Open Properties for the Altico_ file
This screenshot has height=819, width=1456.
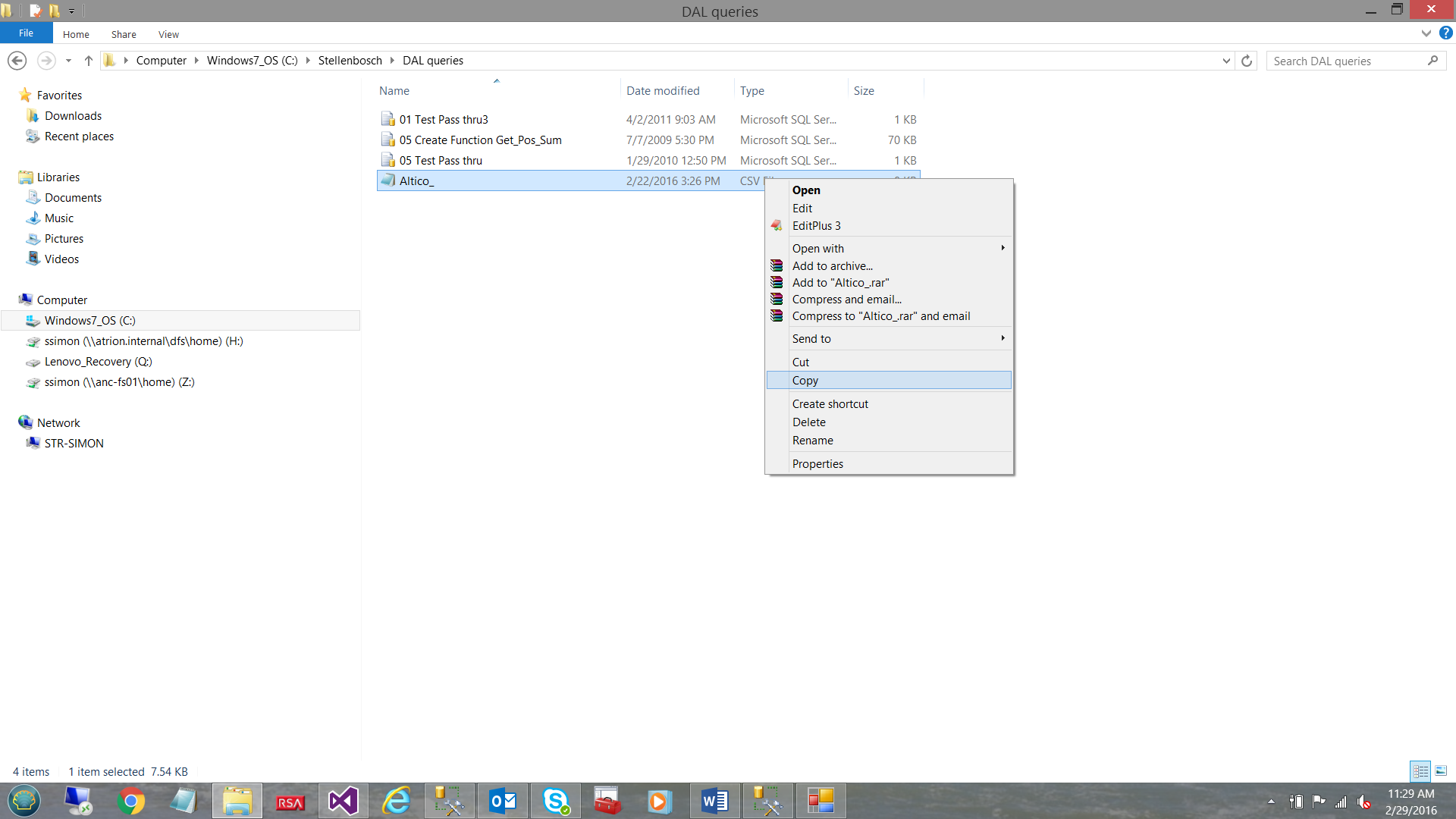click(817, 463)
